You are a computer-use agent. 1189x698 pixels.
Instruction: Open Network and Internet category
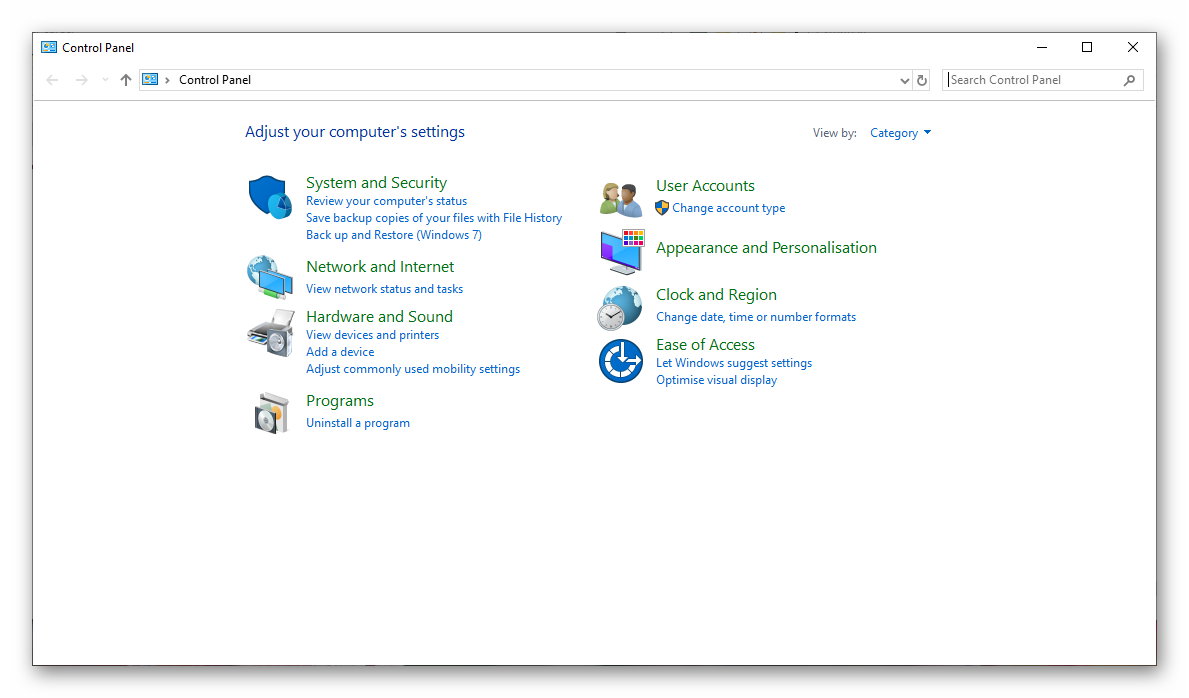[380, 267]
